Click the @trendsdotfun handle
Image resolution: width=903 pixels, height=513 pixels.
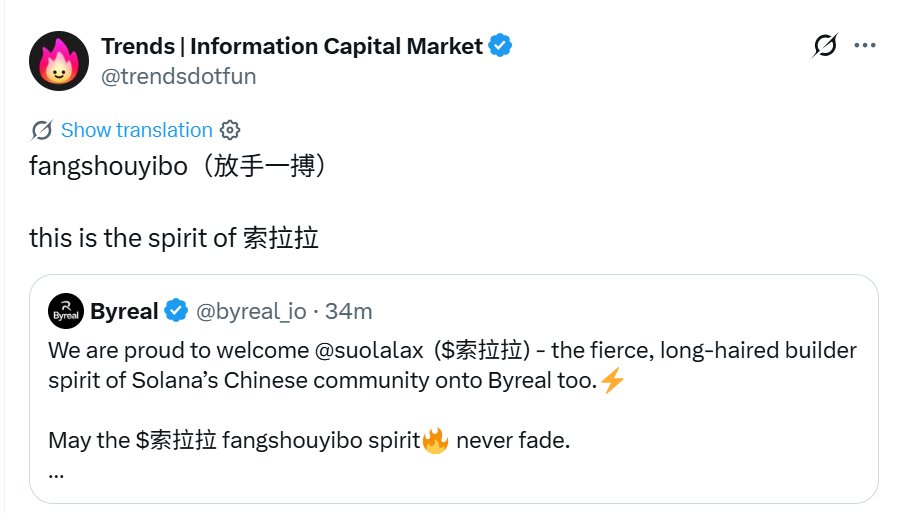pos(179,76)
